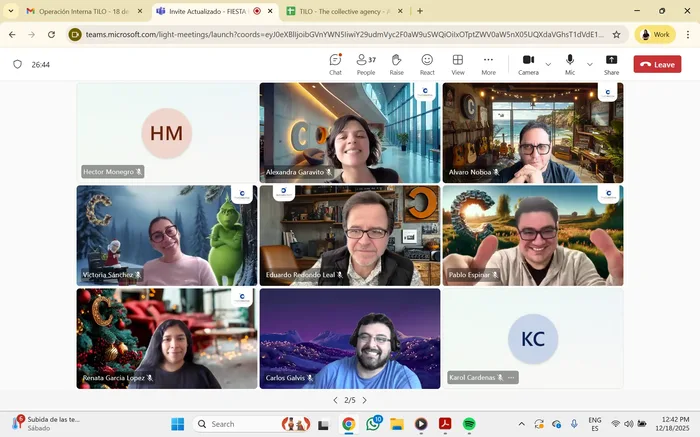
Task: Open more options on Karol Cardenas tile
Action: [511, 378]
